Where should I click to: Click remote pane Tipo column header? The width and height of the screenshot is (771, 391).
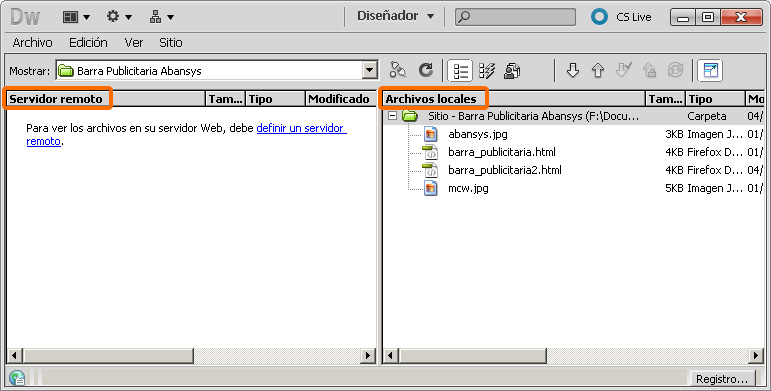tap(275, 99)
